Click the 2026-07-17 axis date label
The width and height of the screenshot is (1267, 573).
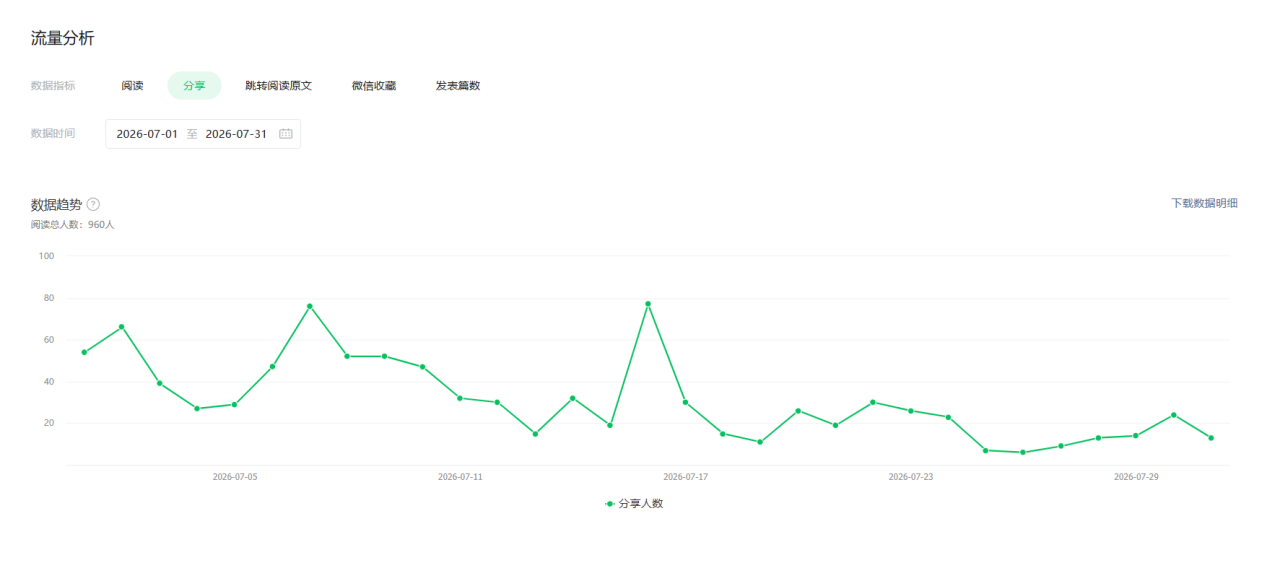685,477
